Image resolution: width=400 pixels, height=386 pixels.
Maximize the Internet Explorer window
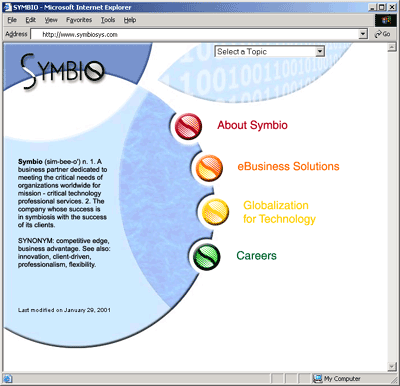(x=381, y=7)
